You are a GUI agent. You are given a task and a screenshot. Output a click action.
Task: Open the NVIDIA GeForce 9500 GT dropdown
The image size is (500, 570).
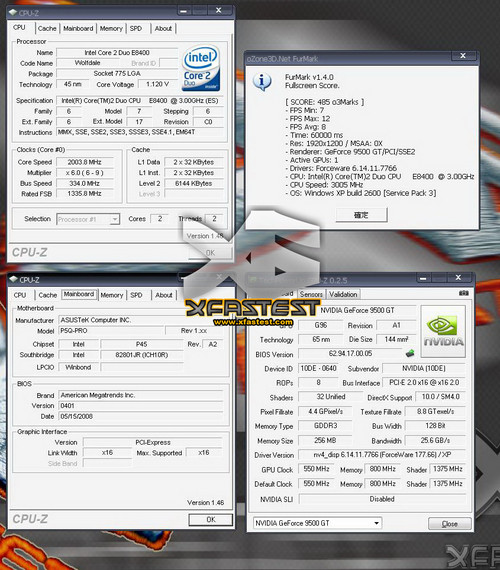[377, 523]
